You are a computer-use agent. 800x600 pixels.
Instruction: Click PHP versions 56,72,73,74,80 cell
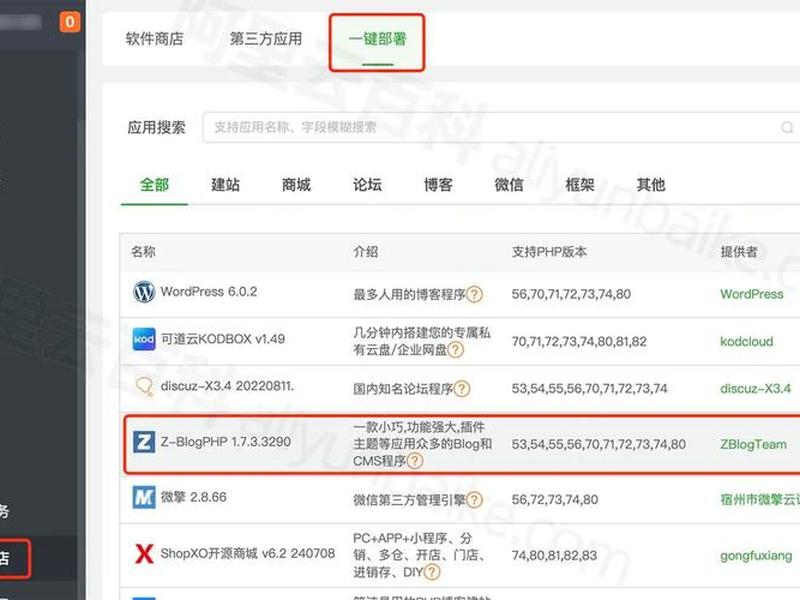tap(555, 499)
